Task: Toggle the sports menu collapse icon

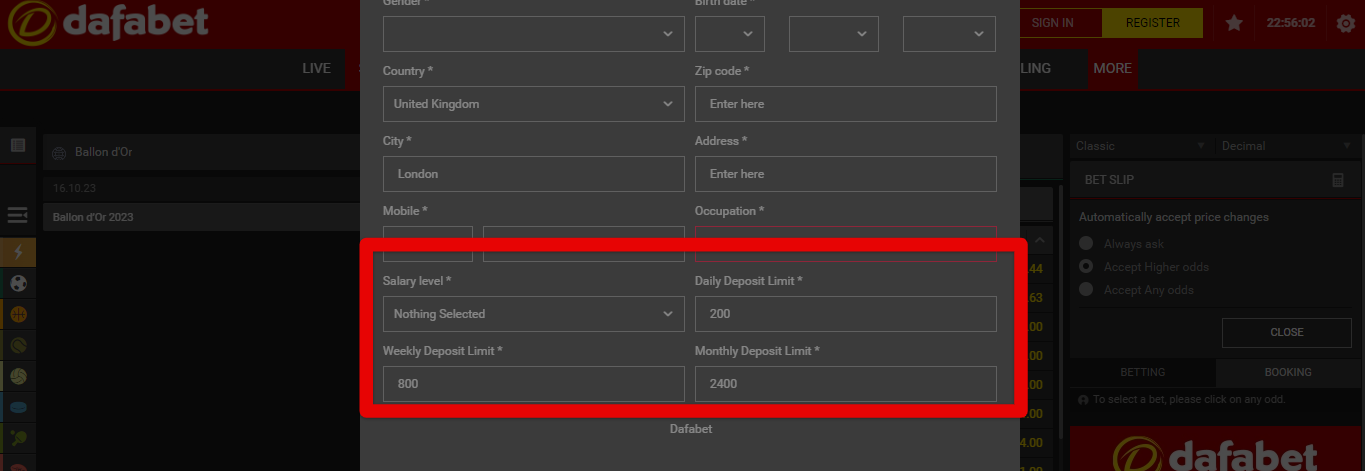Action: pos(17,215)
